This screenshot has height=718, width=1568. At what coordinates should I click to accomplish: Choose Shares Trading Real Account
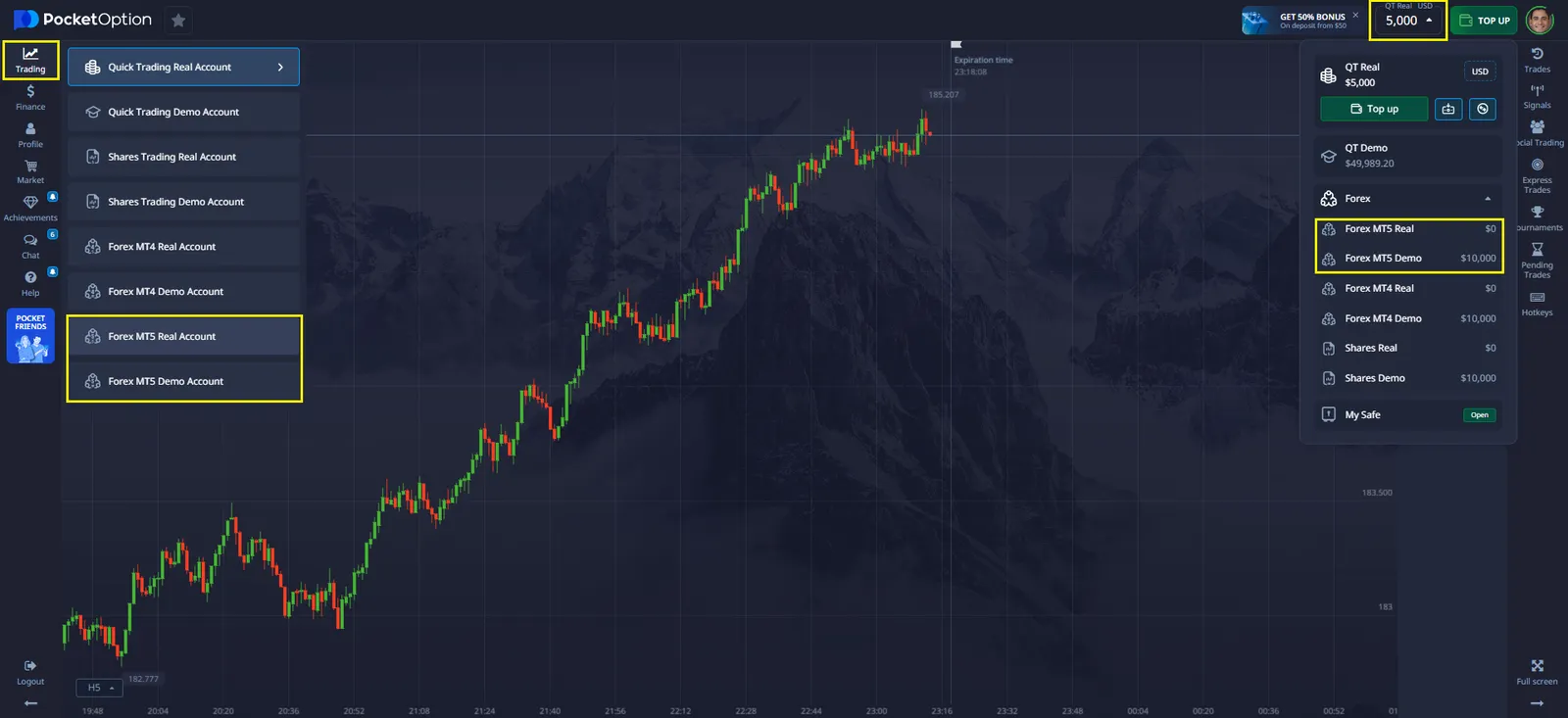[184, 157]
